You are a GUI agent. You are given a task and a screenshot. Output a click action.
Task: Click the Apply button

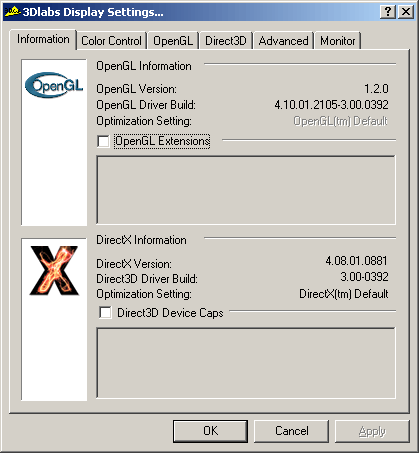372,431
